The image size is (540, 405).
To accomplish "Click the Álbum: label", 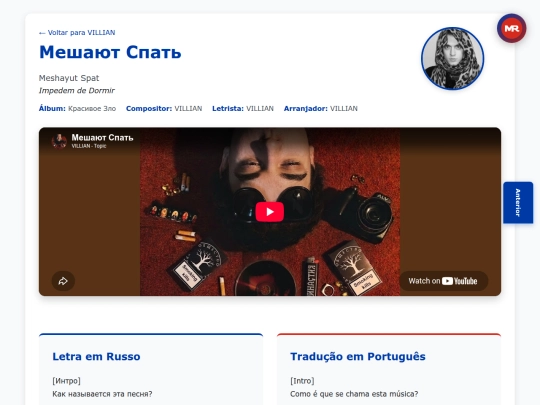I will coord(52,108).
